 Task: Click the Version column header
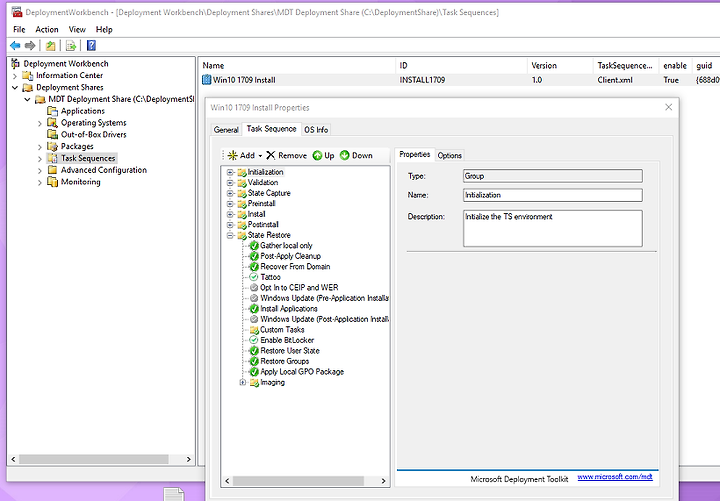click(560, 66)
